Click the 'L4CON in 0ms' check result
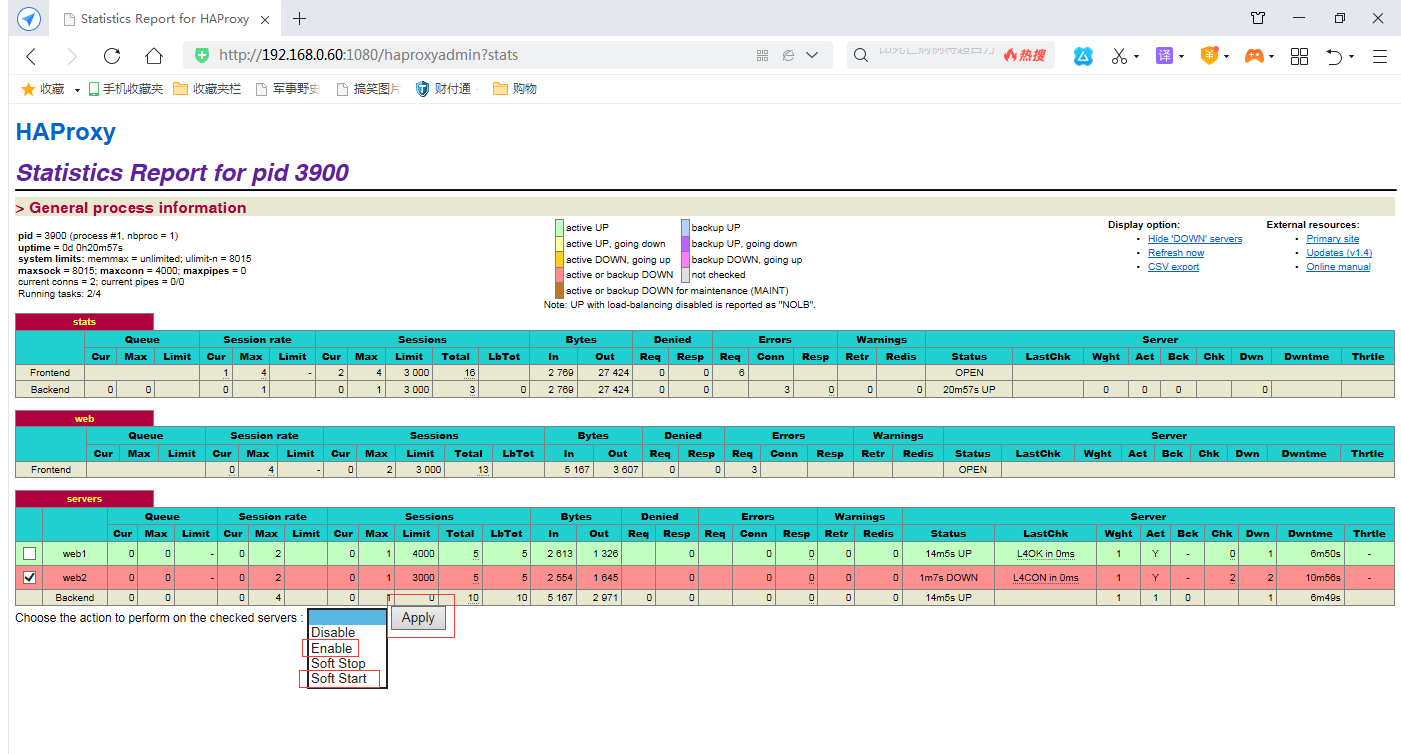 pyautogui.click(x=1045, y=577)
